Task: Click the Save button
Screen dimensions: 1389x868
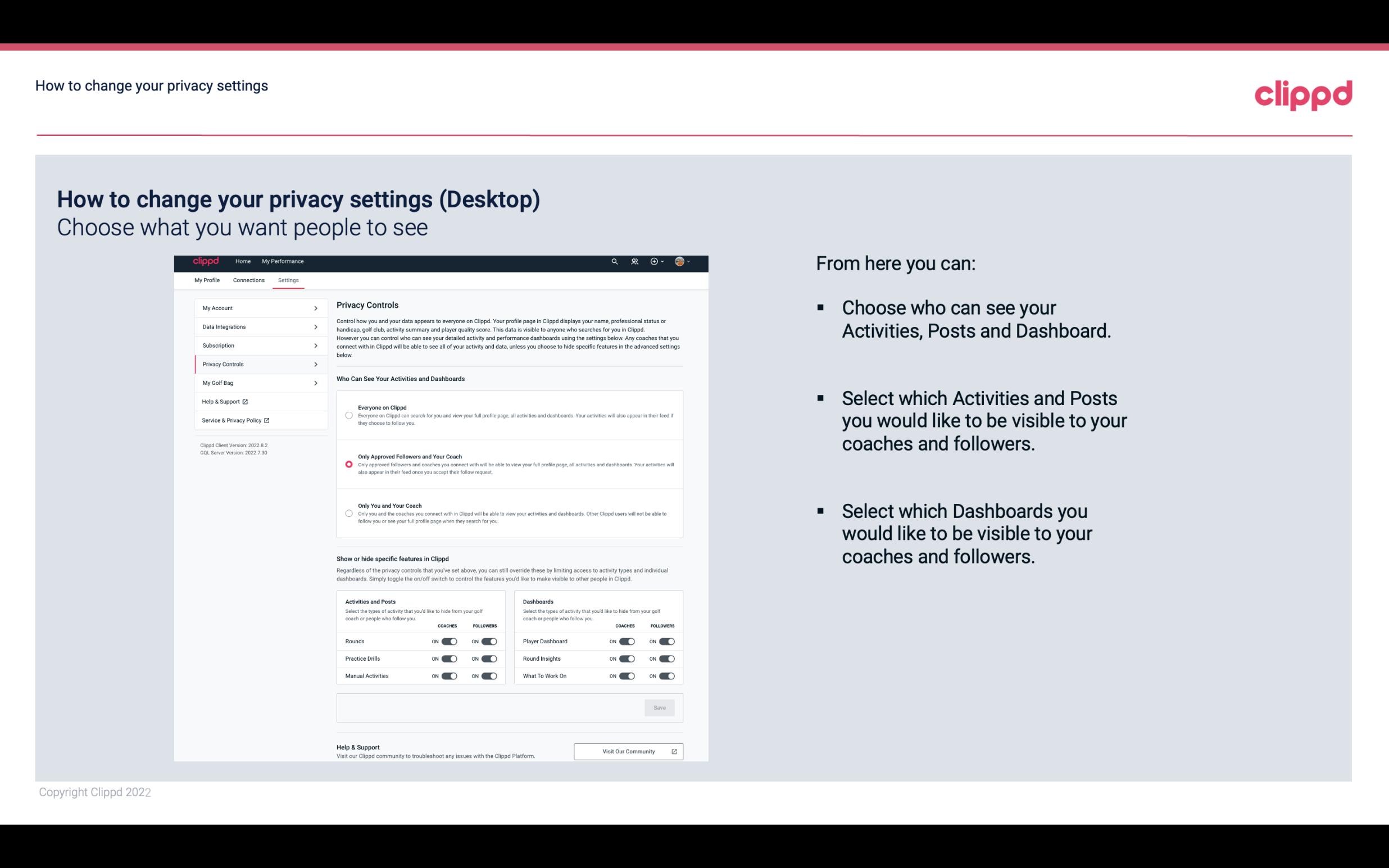Action: (660, 707)
